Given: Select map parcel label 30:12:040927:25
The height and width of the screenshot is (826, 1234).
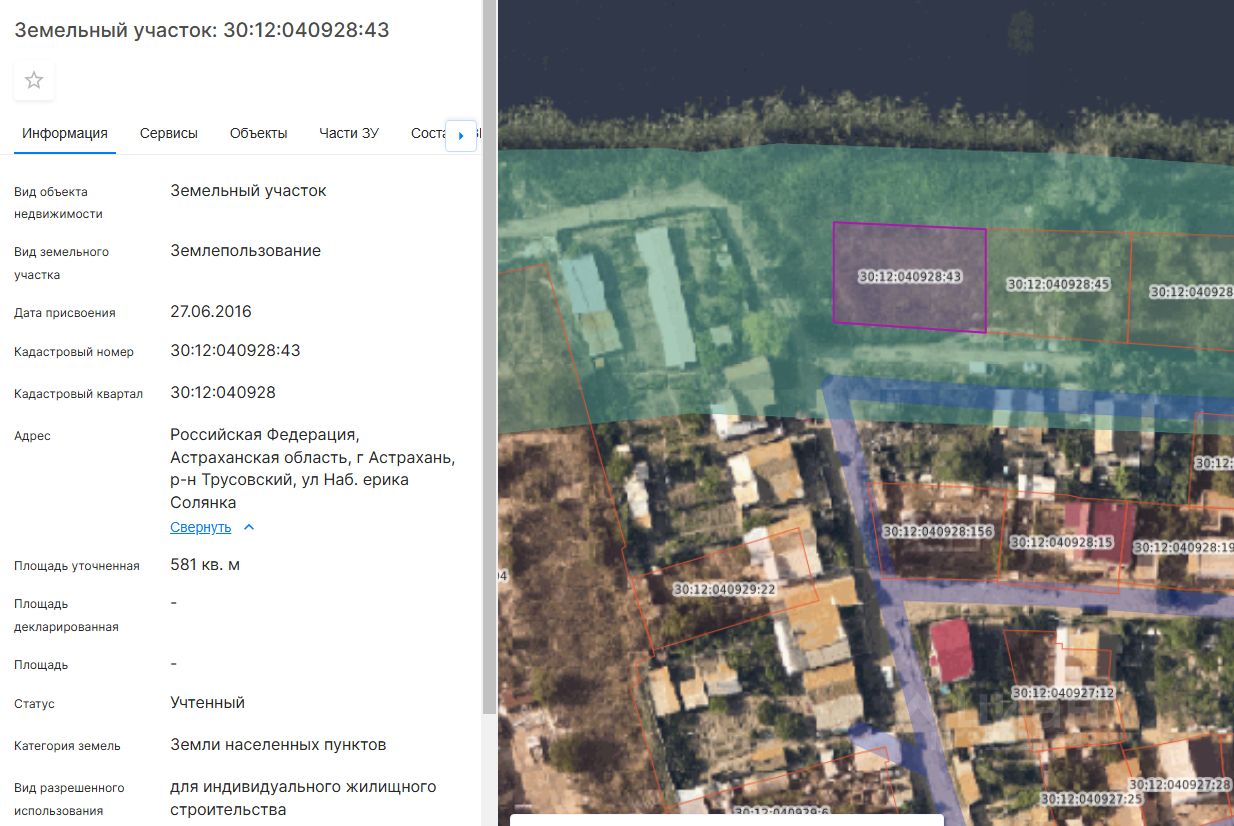Looking at the screenshot, I should [x=1091, y=799].
